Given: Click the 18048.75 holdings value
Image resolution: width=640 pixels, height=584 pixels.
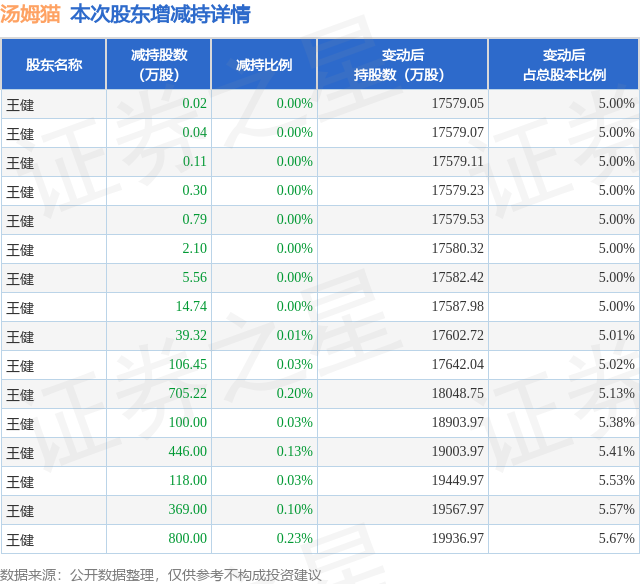Looking at the screenshot, I should click(x=458, y=393).
